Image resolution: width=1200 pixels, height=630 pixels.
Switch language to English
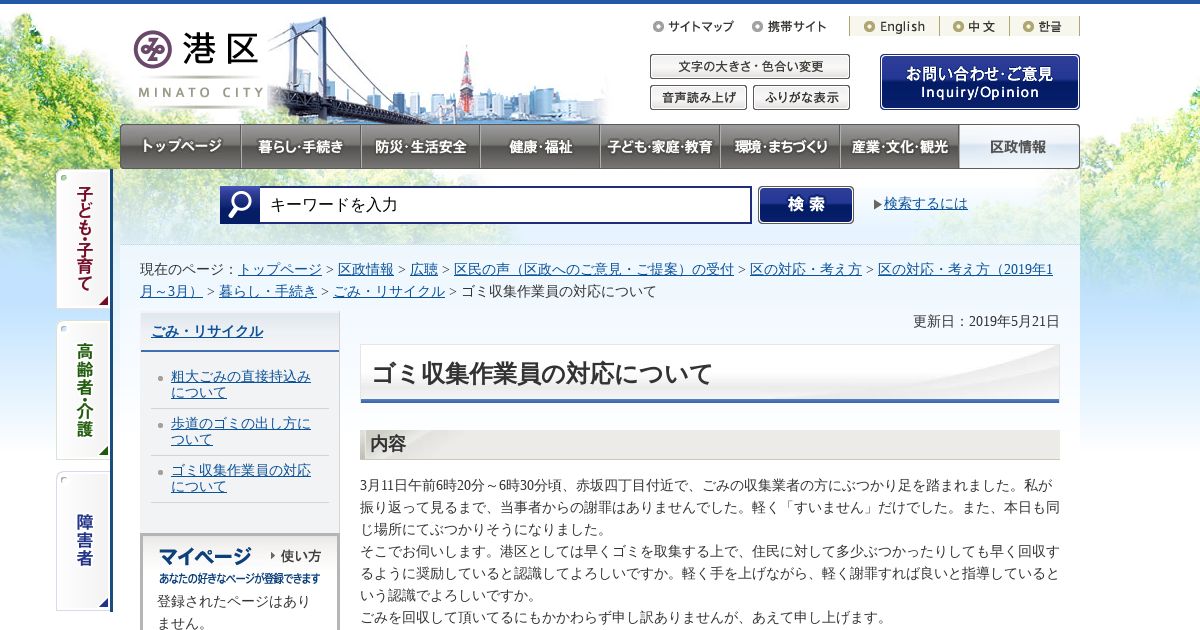(x=894, y=27)
